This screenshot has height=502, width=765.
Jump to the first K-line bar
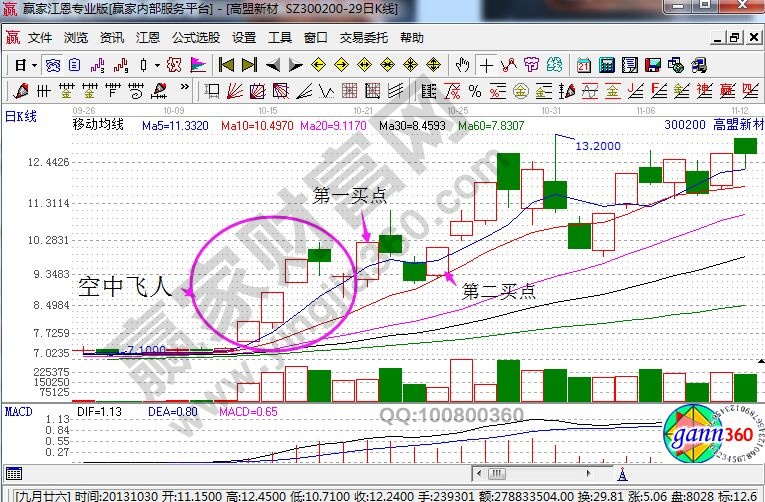[x=227, y=65]
